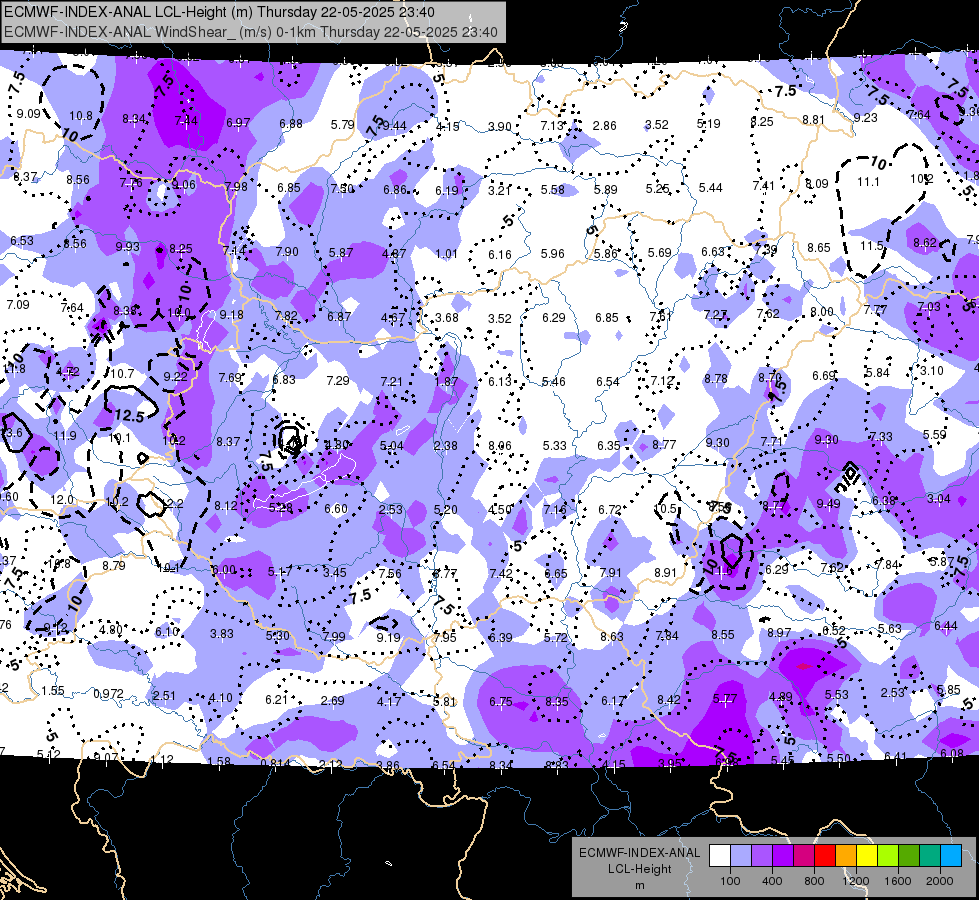Click the legend tick label '800'
The image size is (979, 900).
coord(814,881)
